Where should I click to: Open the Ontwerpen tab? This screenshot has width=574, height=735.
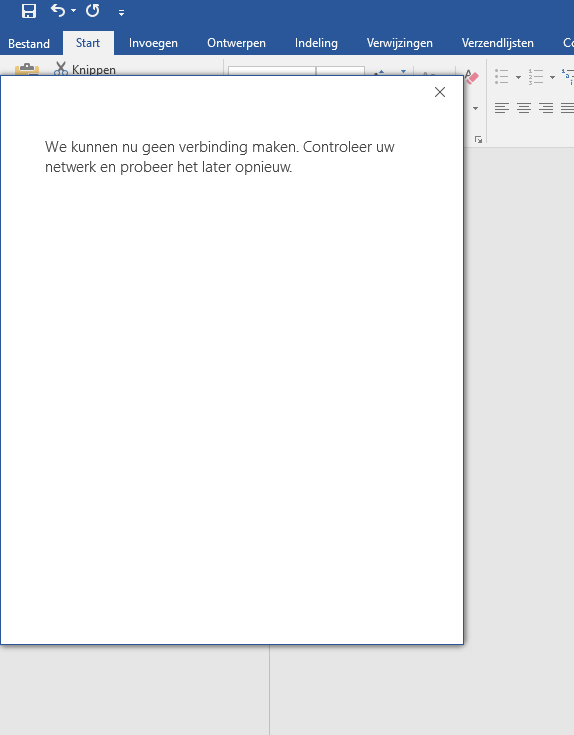tap(236, 43)
